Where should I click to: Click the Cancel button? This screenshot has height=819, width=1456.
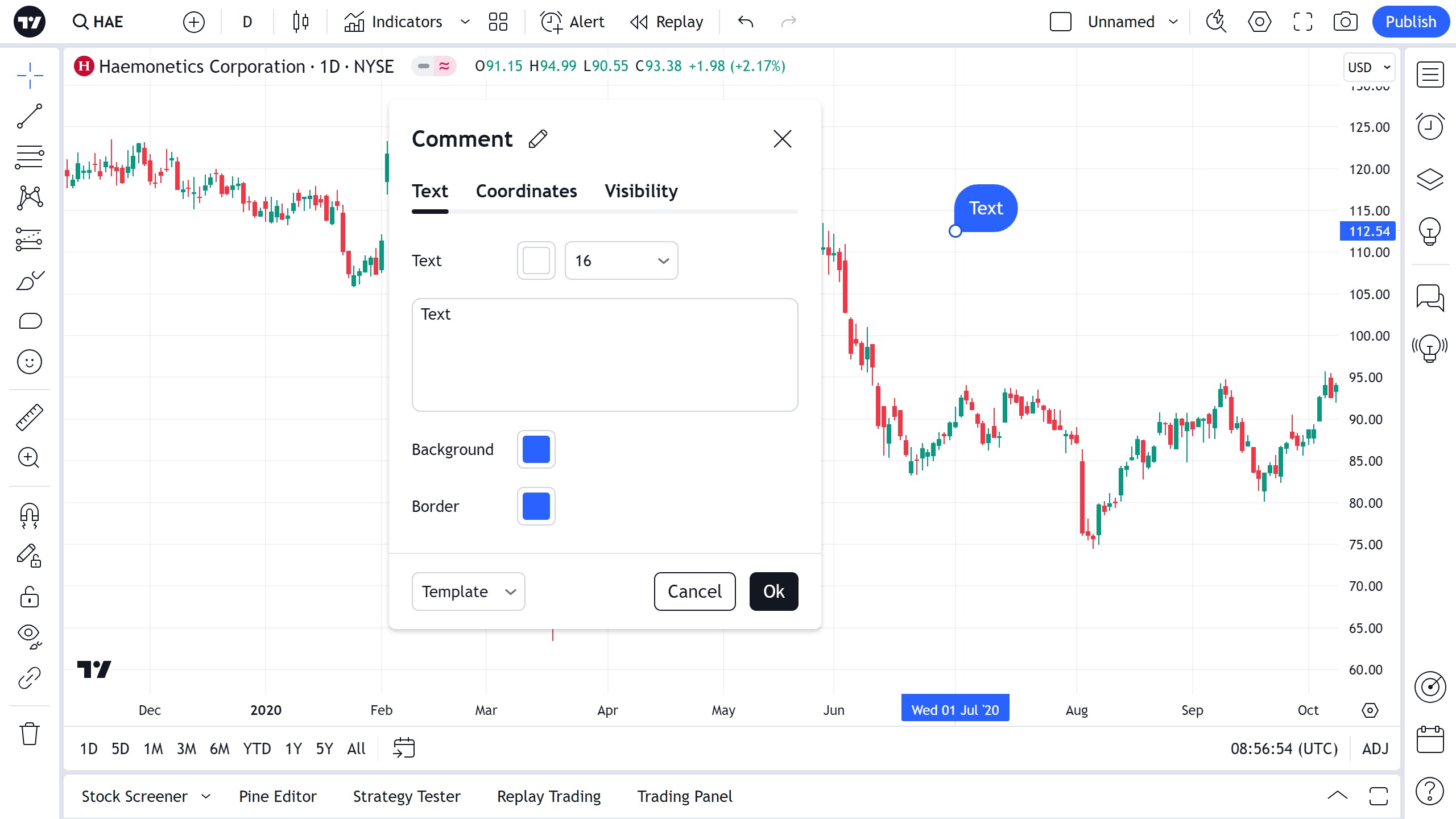point(694,591)
